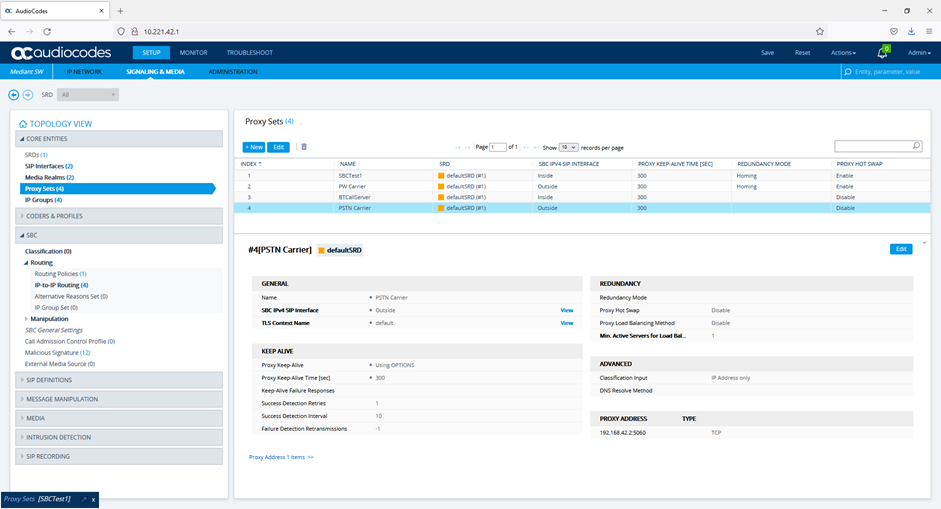The height and width of the screenshot is (509, 941).
Task: Expand the CODERS & PROFILES section
Action: click(119, 216)
